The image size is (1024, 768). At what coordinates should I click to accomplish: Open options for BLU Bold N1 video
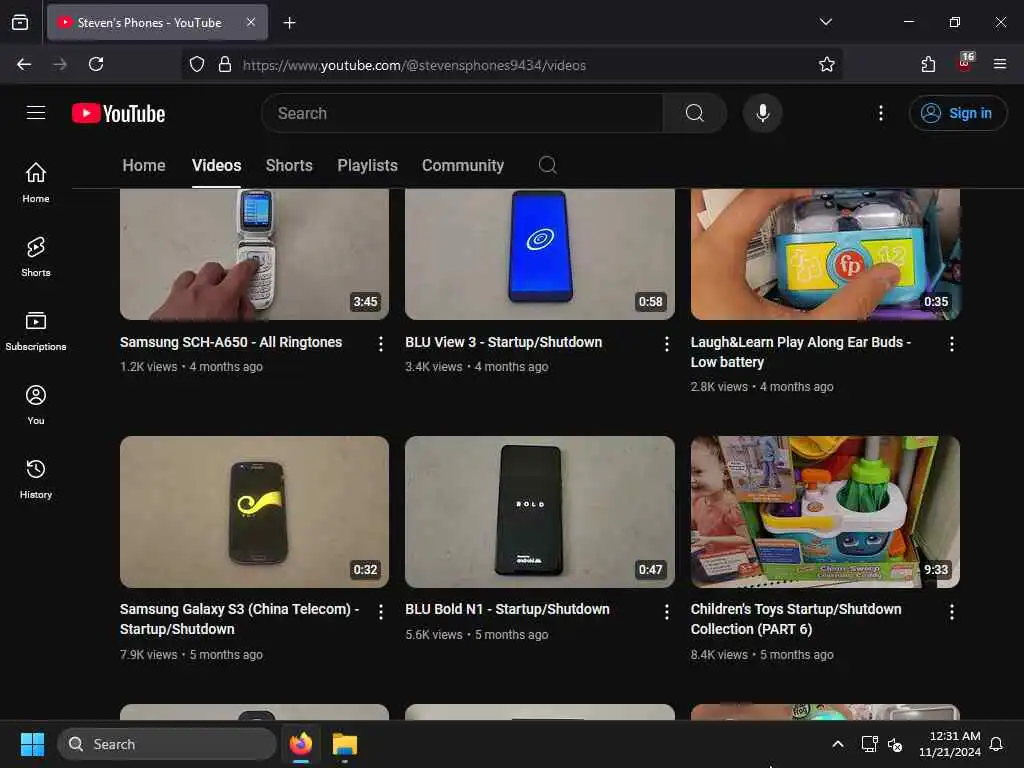coord(666,611)
